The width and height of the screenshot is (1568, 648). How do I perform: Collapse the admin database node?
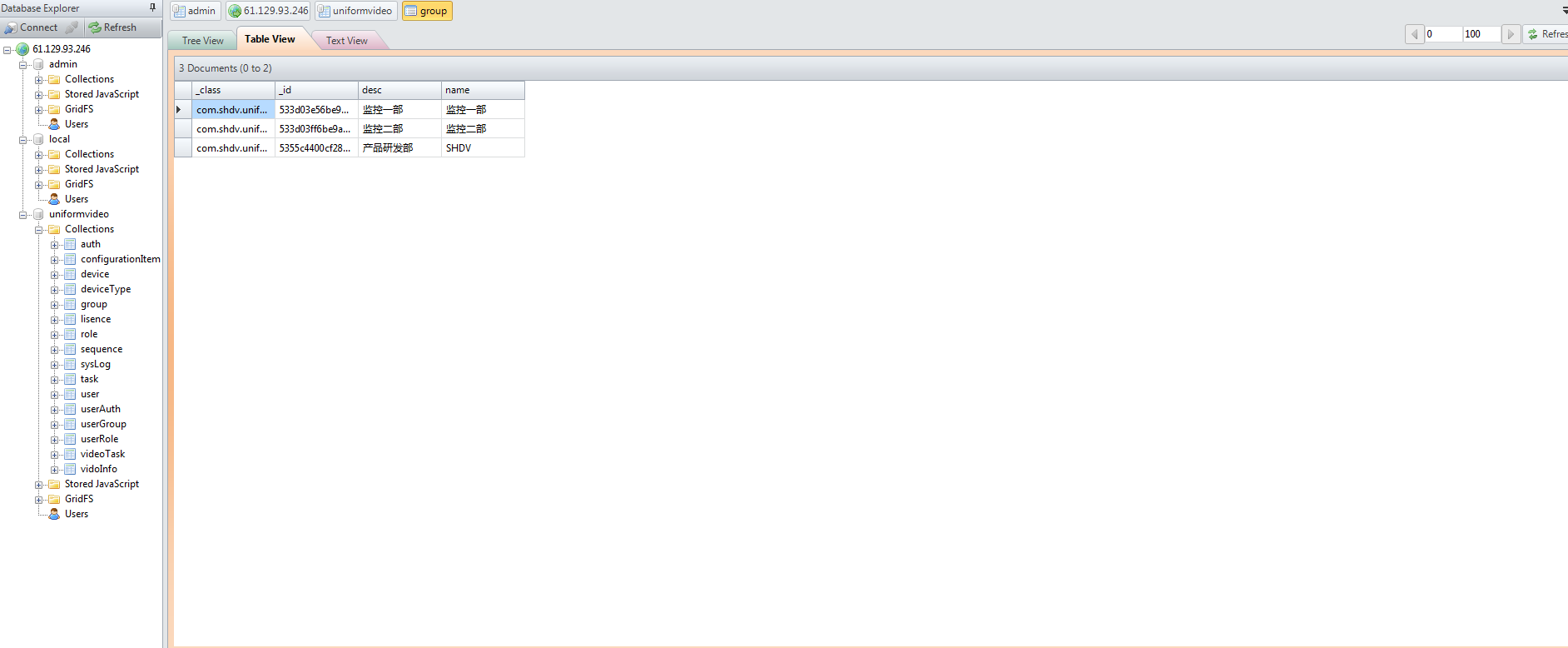tap(23, 65)
